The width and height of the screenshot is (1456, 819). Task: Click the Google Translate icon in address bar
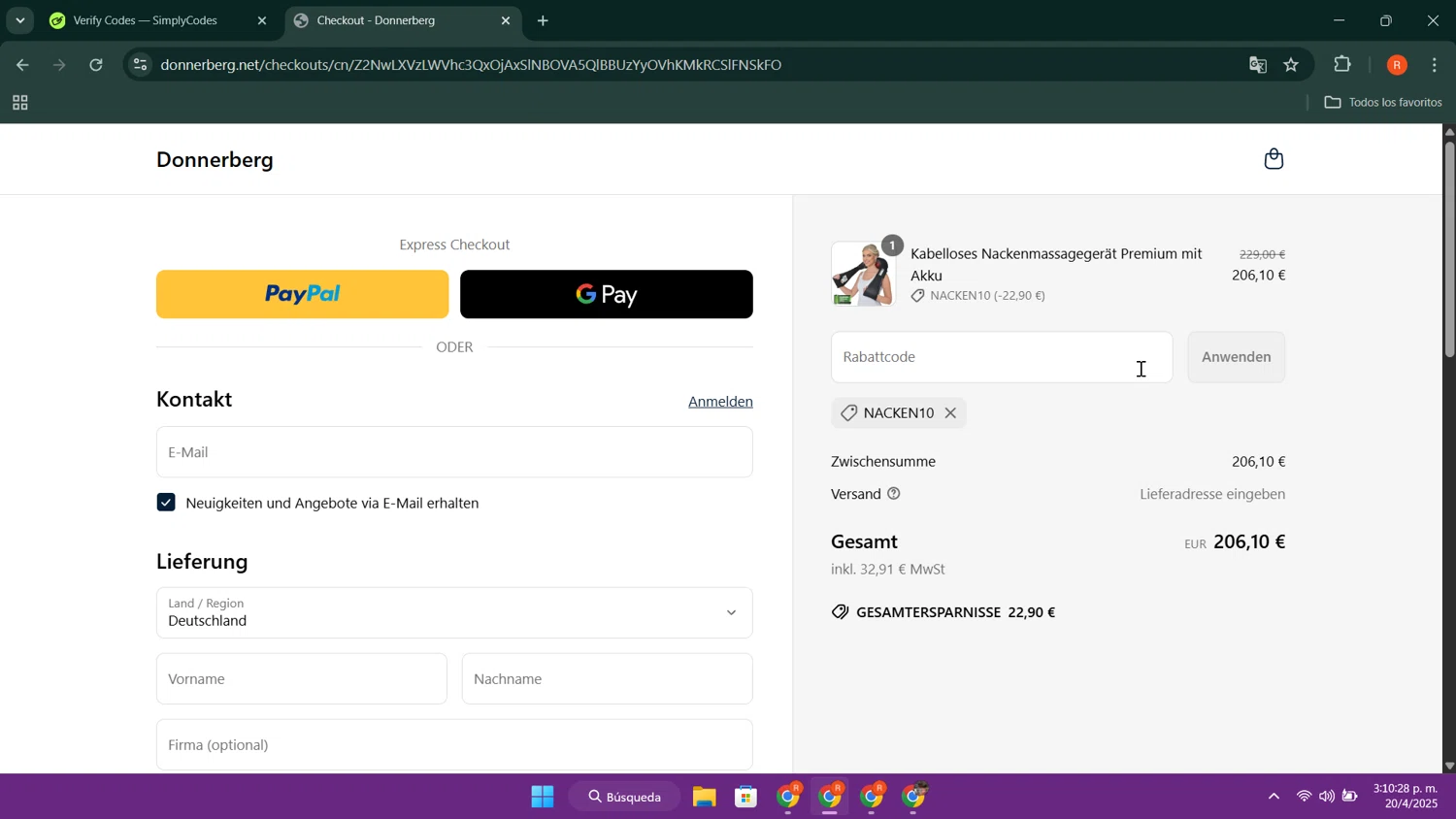[1258, 65]
